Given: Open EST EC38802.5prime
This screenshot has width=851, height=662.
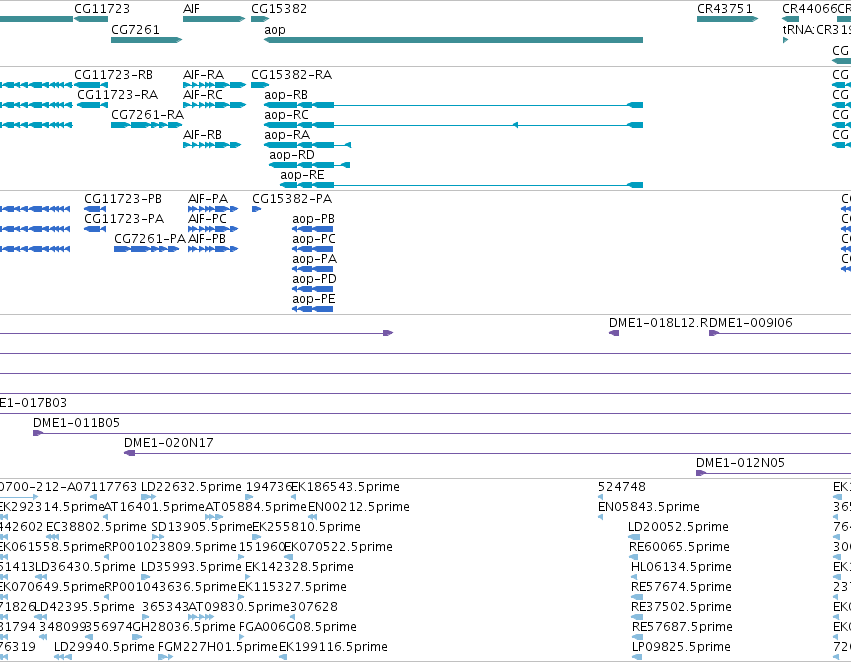Looking at the screenshot, I should pyautogui.click(x=53, y=537).
